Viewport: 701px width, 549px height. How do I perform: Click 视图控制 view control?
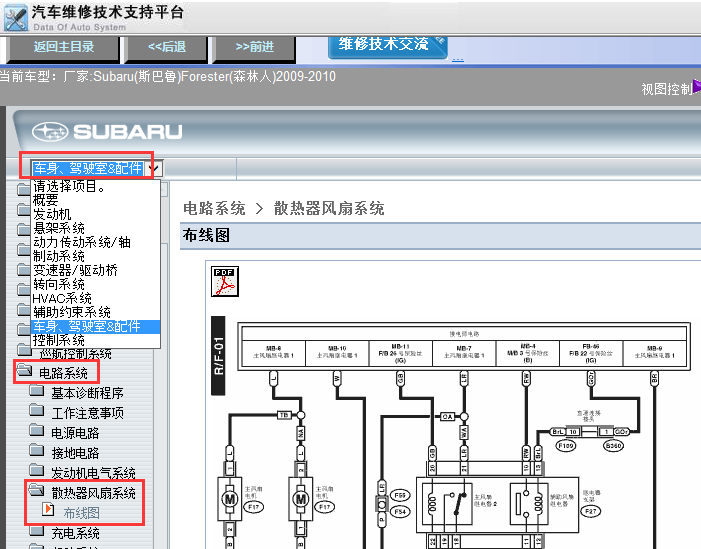(666, 89)
